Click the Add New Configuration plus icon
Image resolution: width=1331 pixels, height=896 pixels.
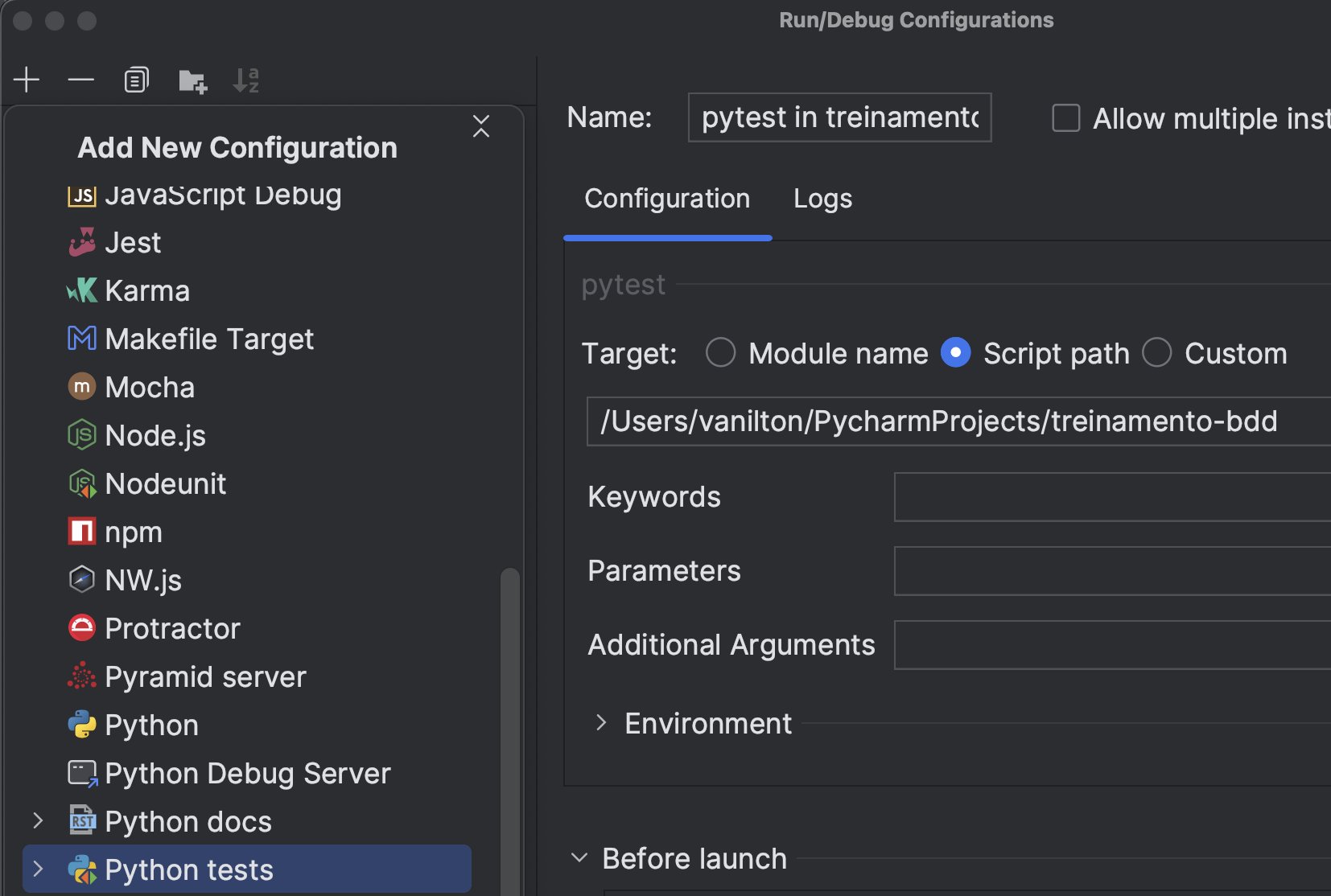click(27, 80)
